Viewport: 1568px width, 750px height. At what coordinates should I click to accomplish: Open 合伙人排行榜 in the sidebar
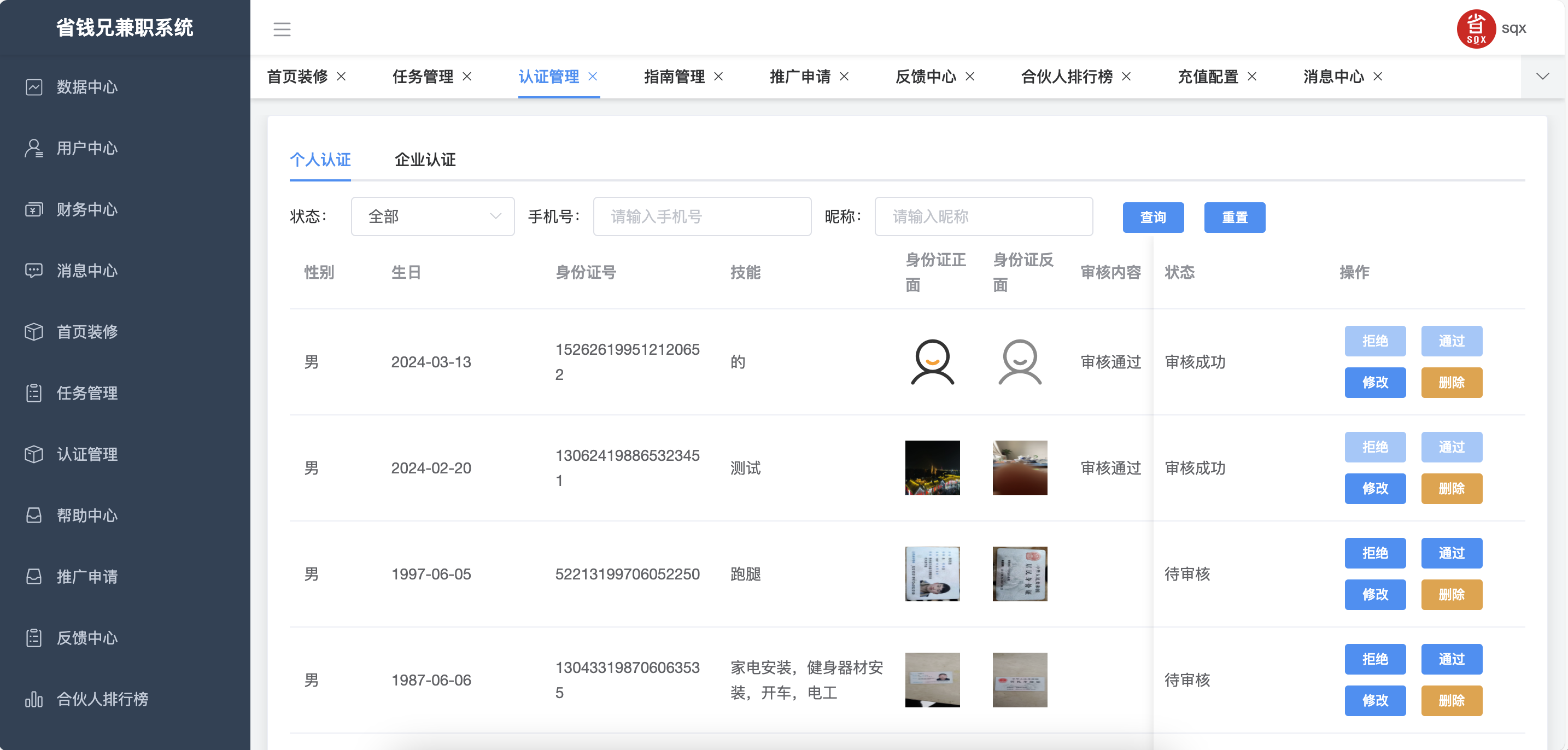pos(102,699)
